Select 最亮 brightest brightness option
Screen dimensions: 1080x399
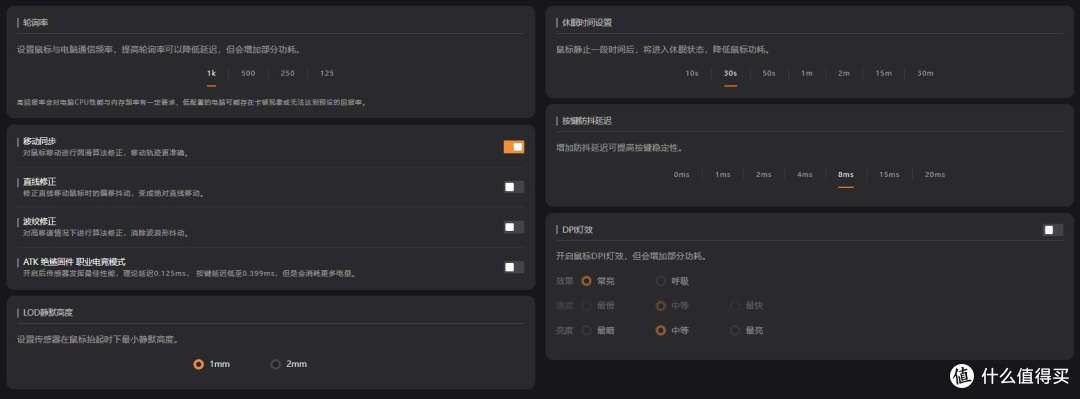[747, 330]
